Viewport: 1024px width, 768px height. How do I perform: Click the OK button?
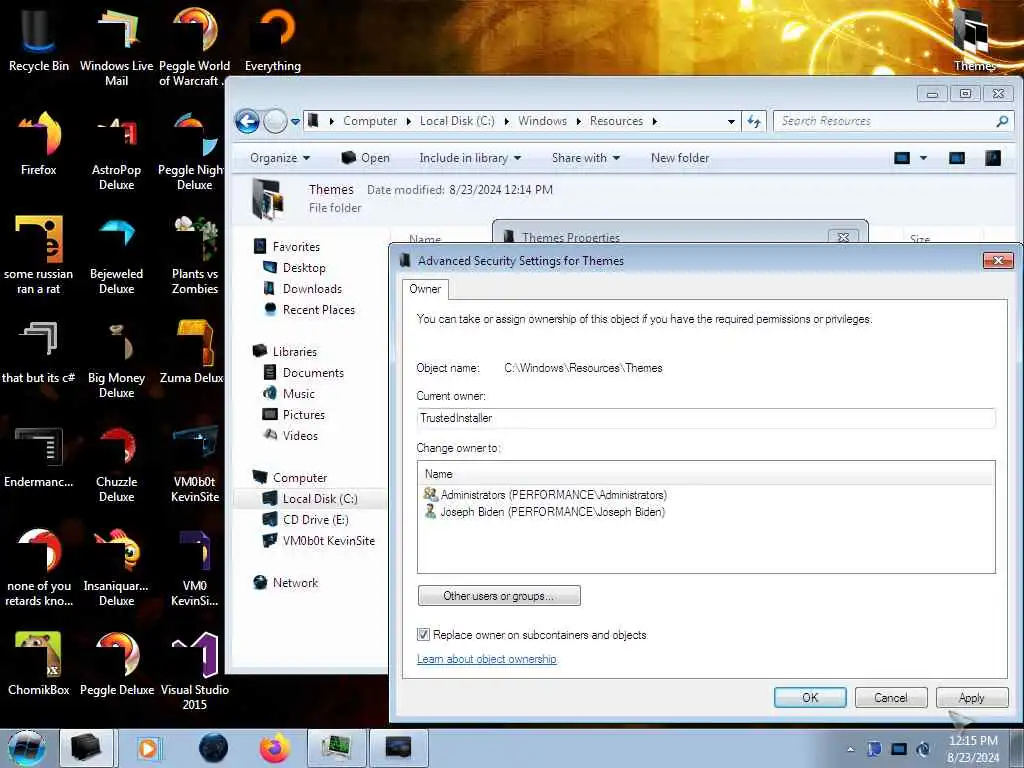click(810, 697)
